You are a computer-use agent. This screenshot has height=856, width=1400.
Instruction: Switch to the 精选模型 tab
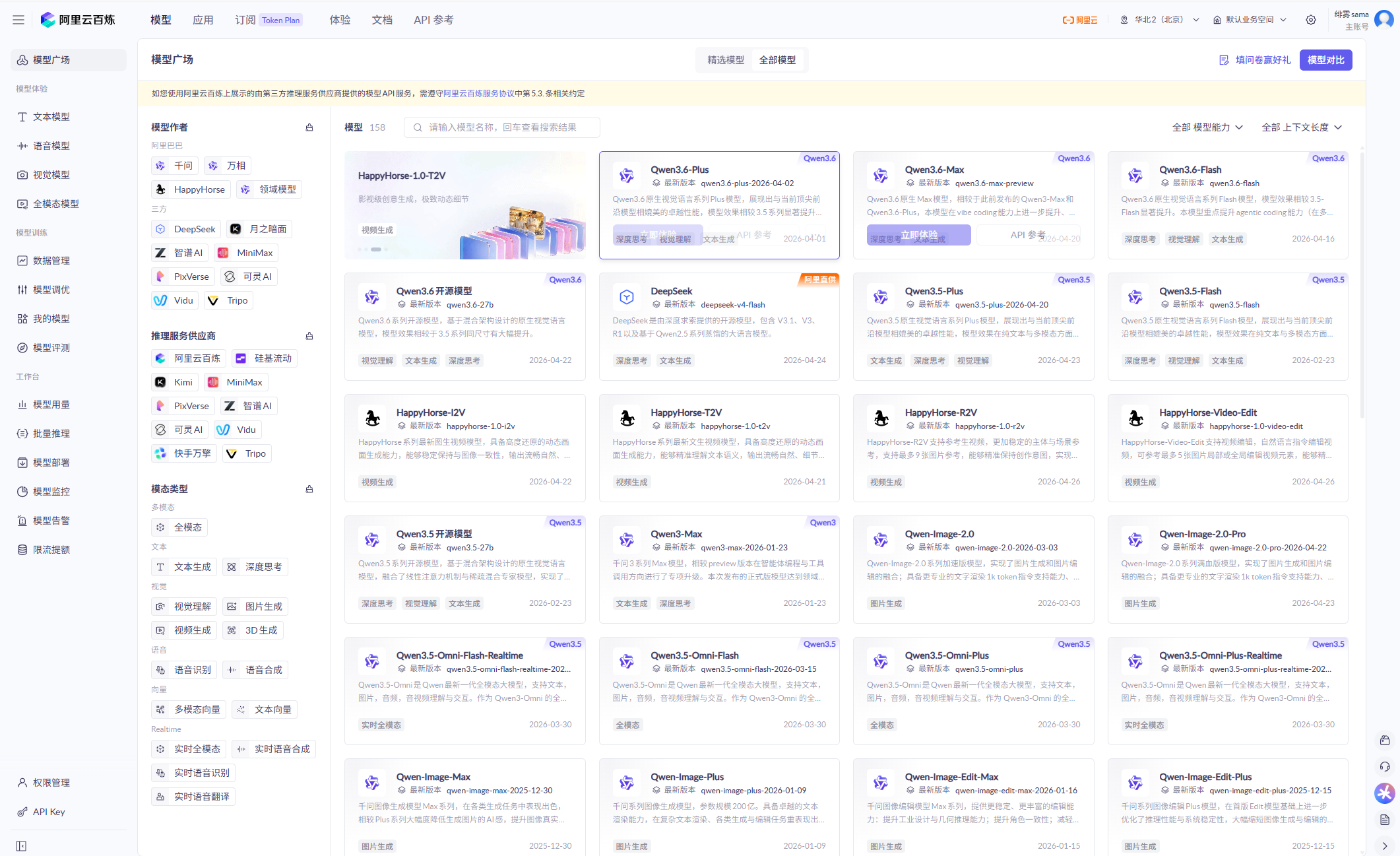click(726, 60)
